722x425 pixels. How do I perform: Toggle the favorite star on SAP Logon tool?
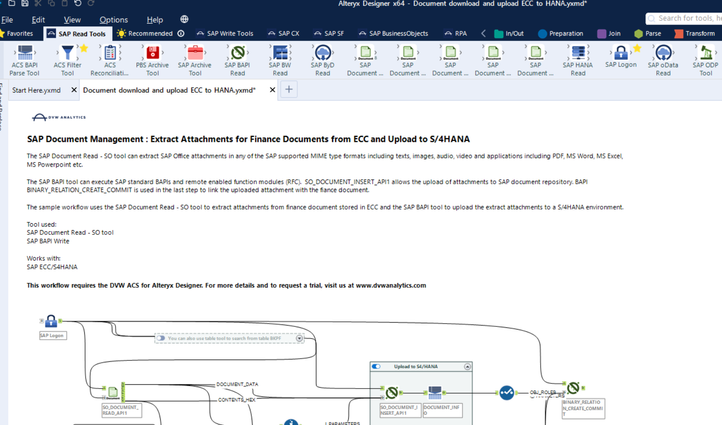(637, 48)
